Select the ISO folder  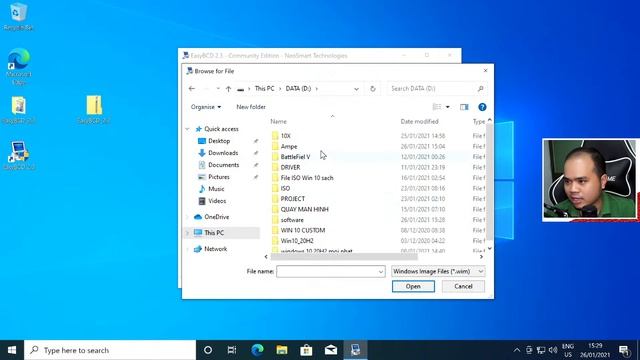coord(285,189)
